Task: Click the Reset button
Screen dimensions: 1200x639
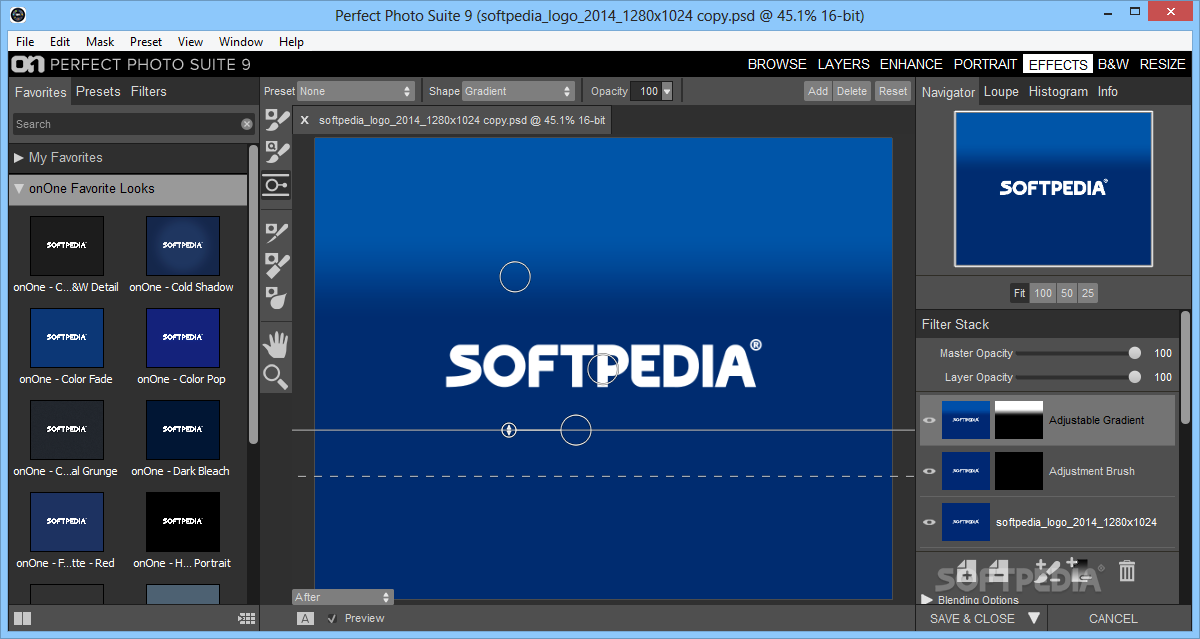Action: pyautogui.click(x=893, y=91)
